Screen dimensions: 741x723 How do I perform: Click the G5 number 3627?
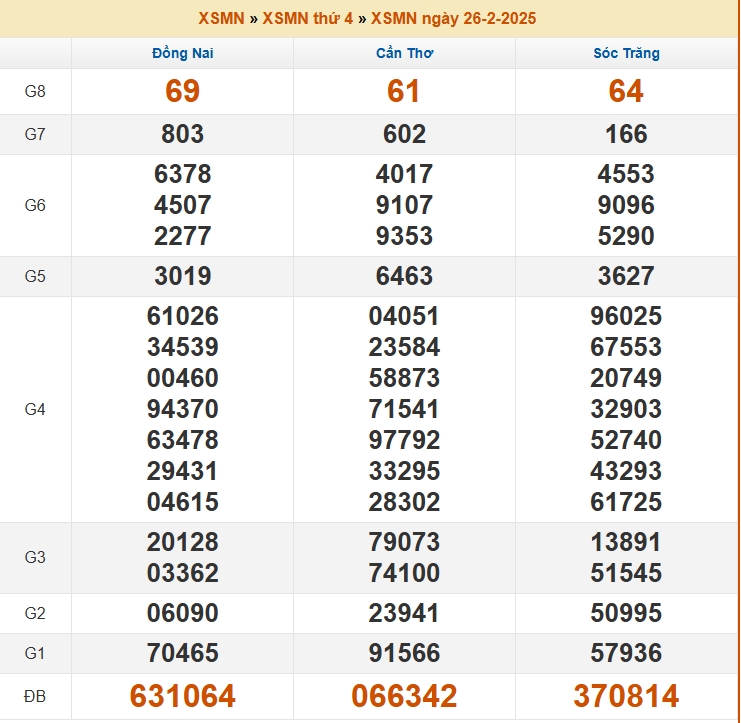(626, 276)
